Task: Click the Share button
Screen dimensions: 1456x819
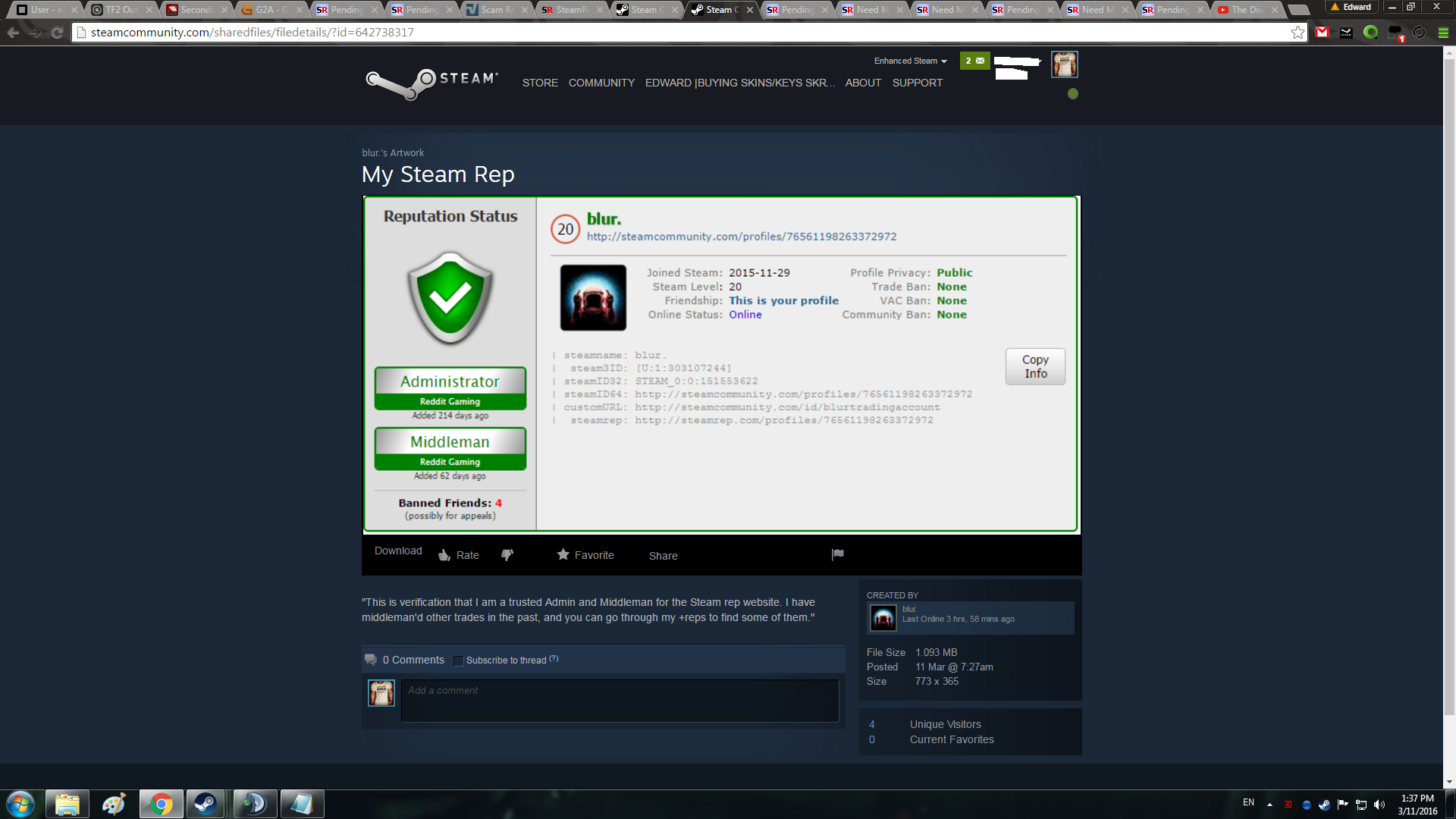Action: [x=663, y=556]
